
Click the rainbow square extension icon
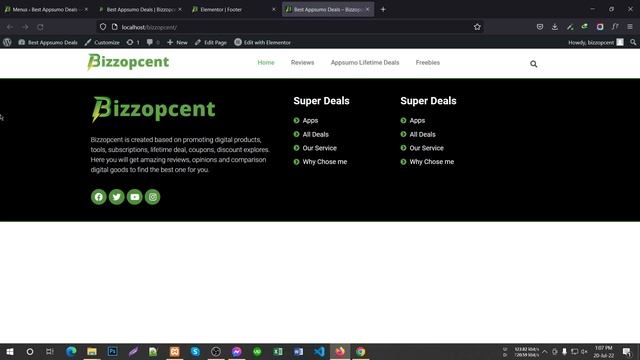coord(600,27)
